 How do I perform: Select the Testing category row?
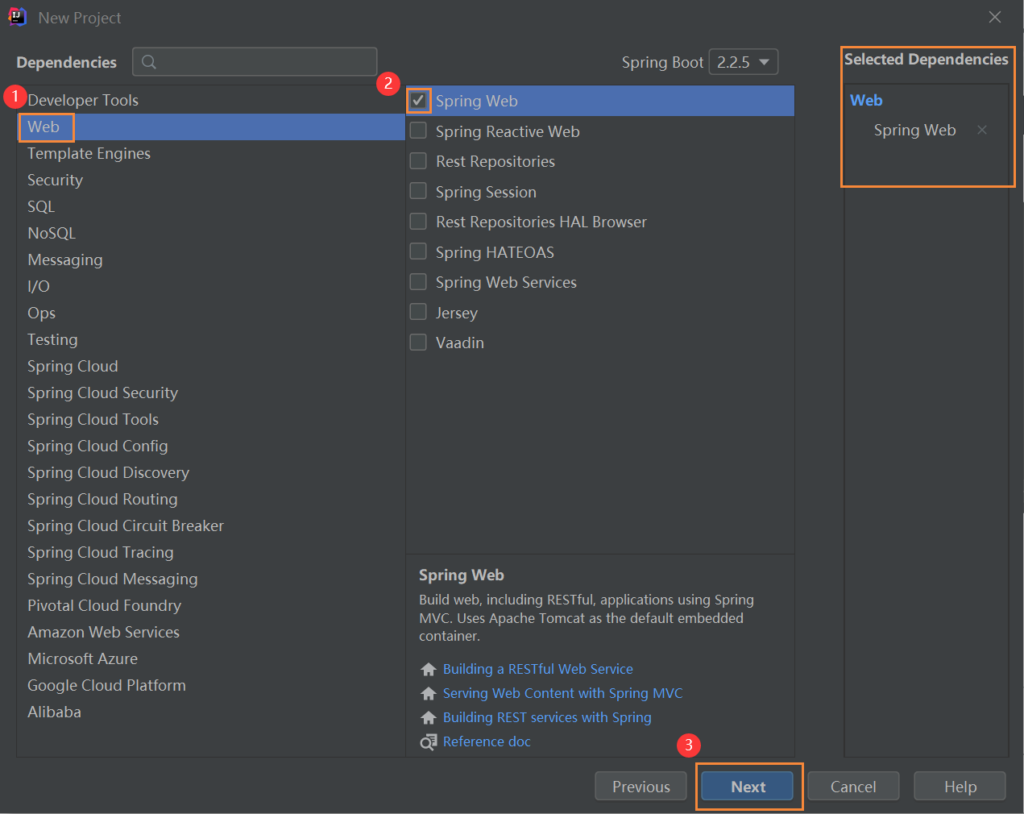[x=211, y=340]
